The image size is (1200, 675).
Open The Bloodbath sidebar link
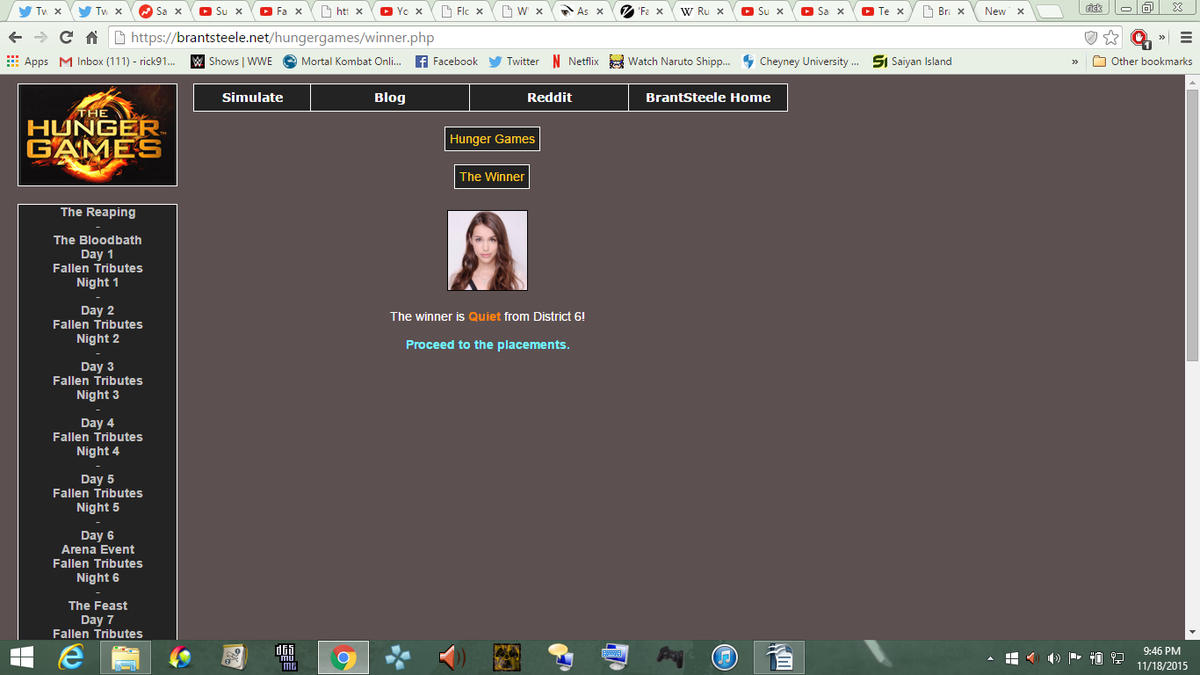tap(98, 240)
